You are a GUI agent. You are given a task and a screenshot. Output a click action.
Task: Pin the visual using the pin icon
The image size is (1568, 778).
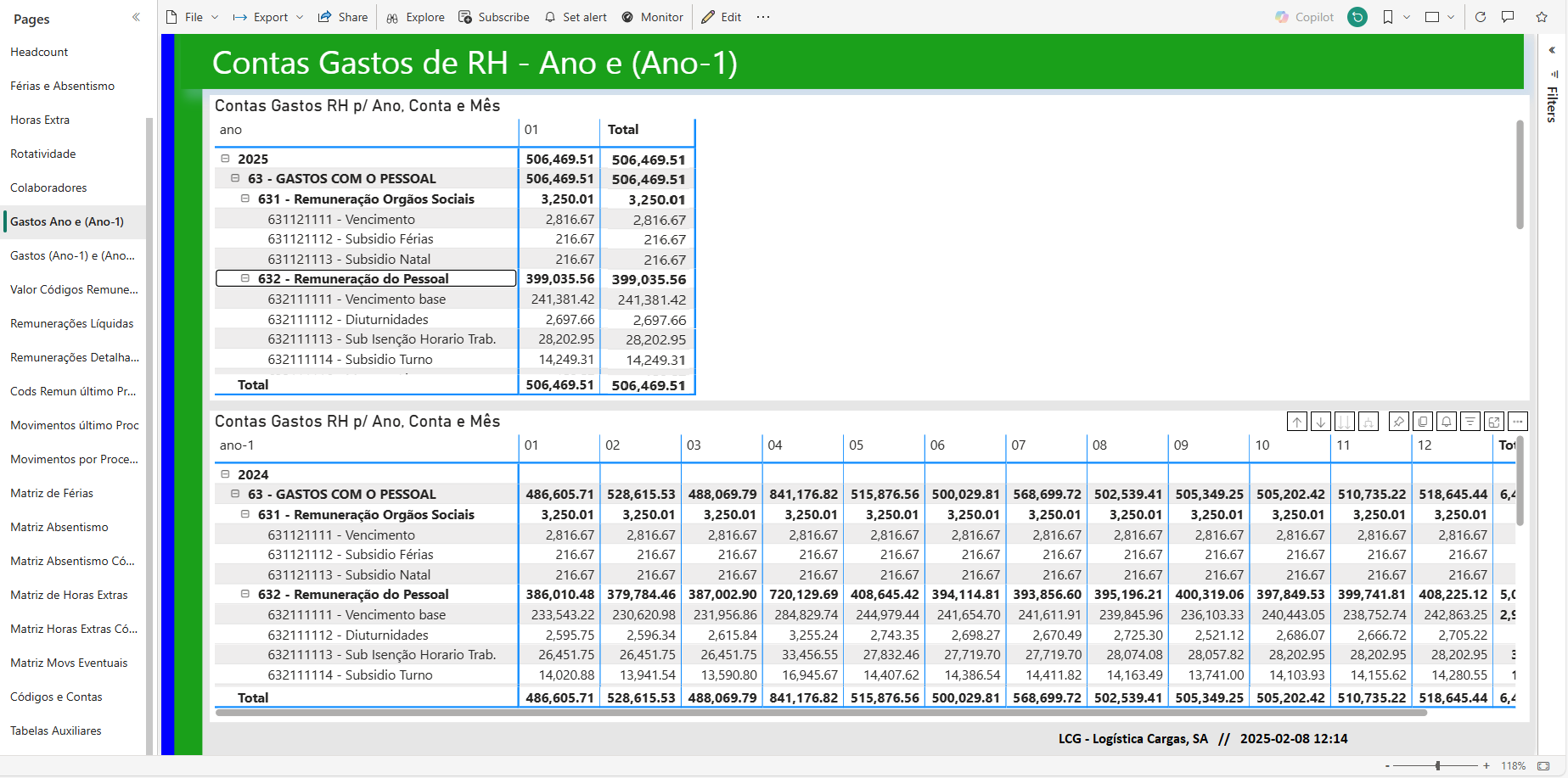click(x=1399, y=422)
